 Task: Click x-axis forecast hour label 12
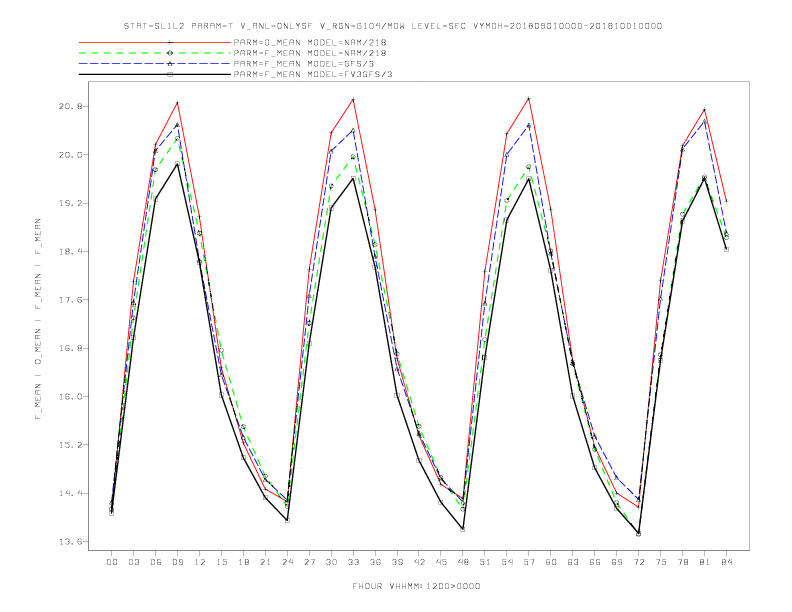200,562
